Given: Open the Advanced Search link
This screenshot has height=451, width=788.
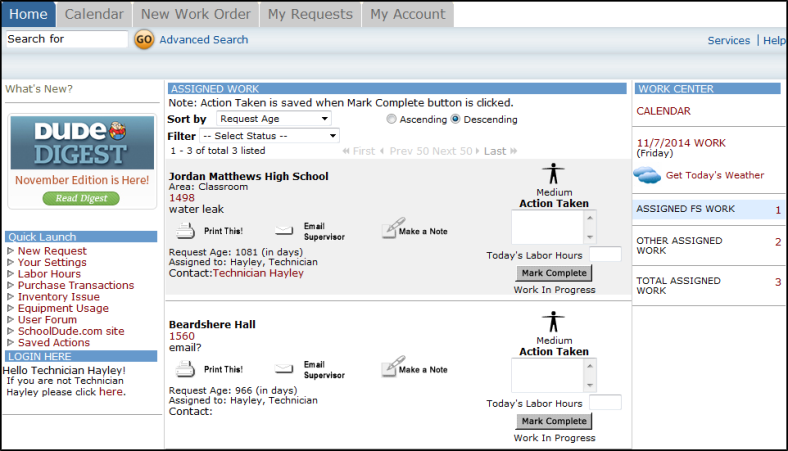Looking at the screenshot, I should click(x=203, y=40).
